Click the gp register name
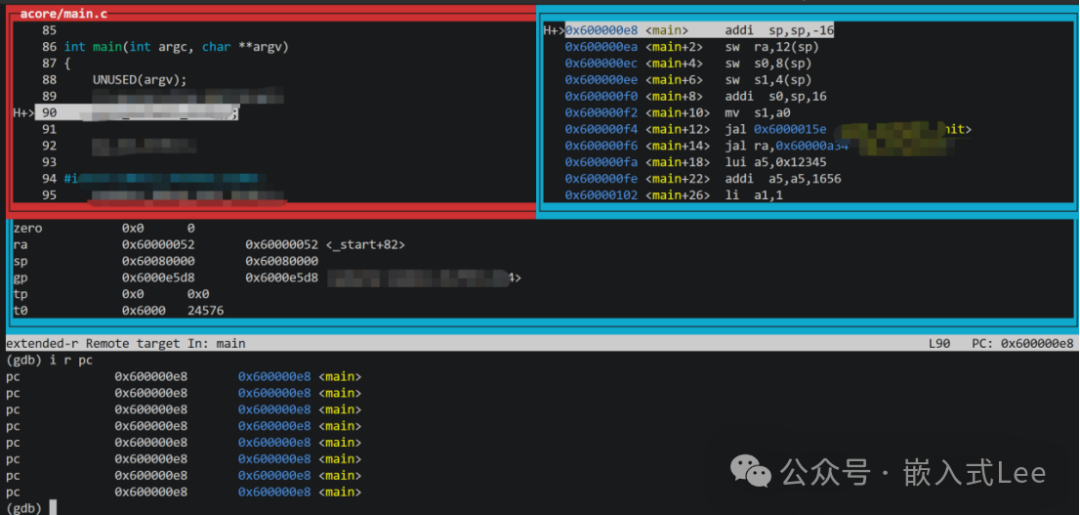1080x515 pixels. pyautogui.click(x=20, y=278)
